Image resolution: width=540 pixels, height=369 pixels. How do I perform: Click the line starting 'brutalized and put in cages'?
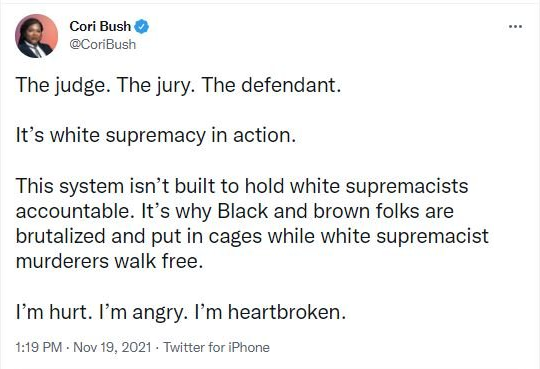pos(252,237)
